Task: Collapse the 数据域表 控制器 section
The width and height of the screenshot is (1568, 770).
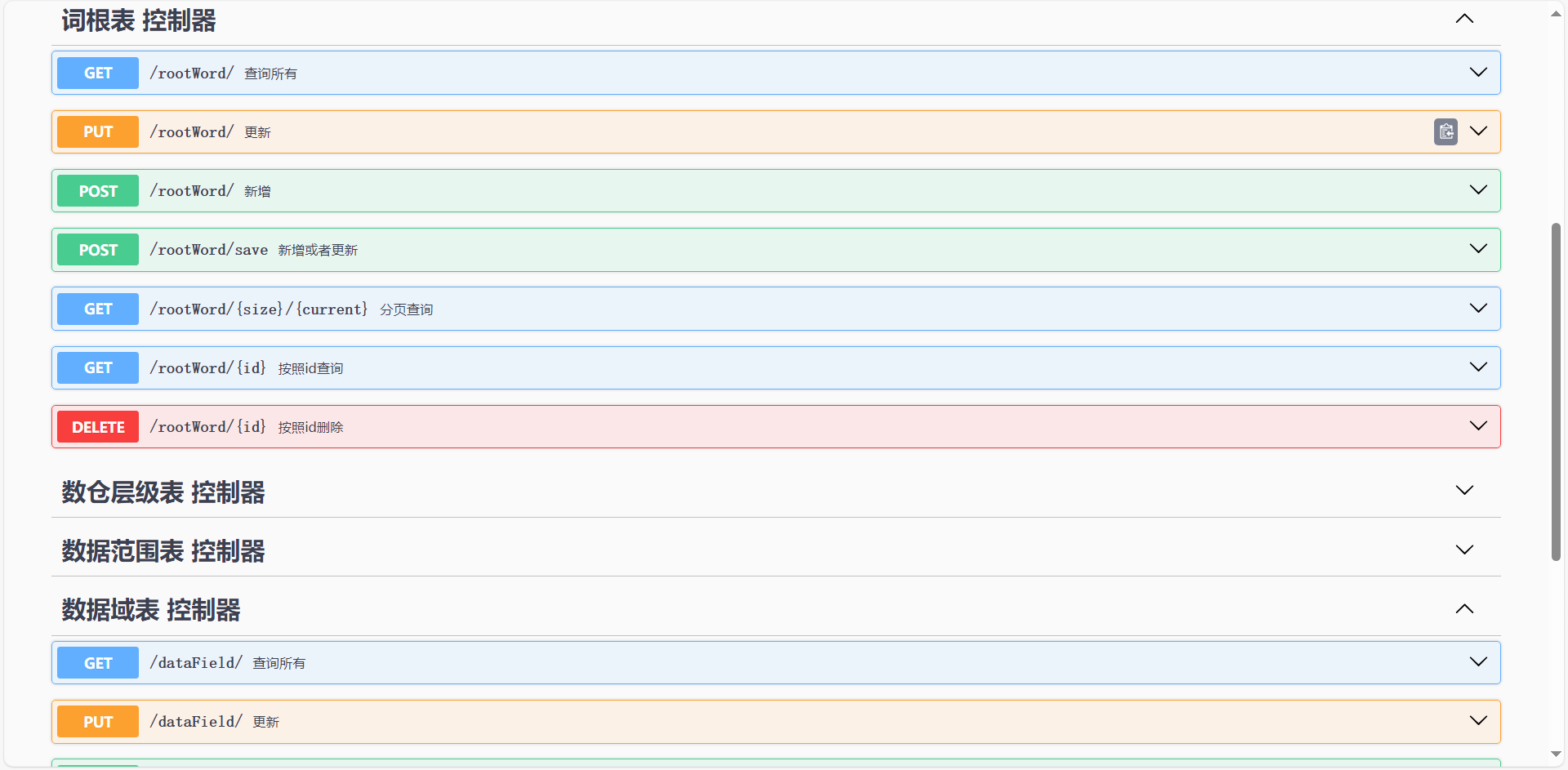Action: (1463, 609)
